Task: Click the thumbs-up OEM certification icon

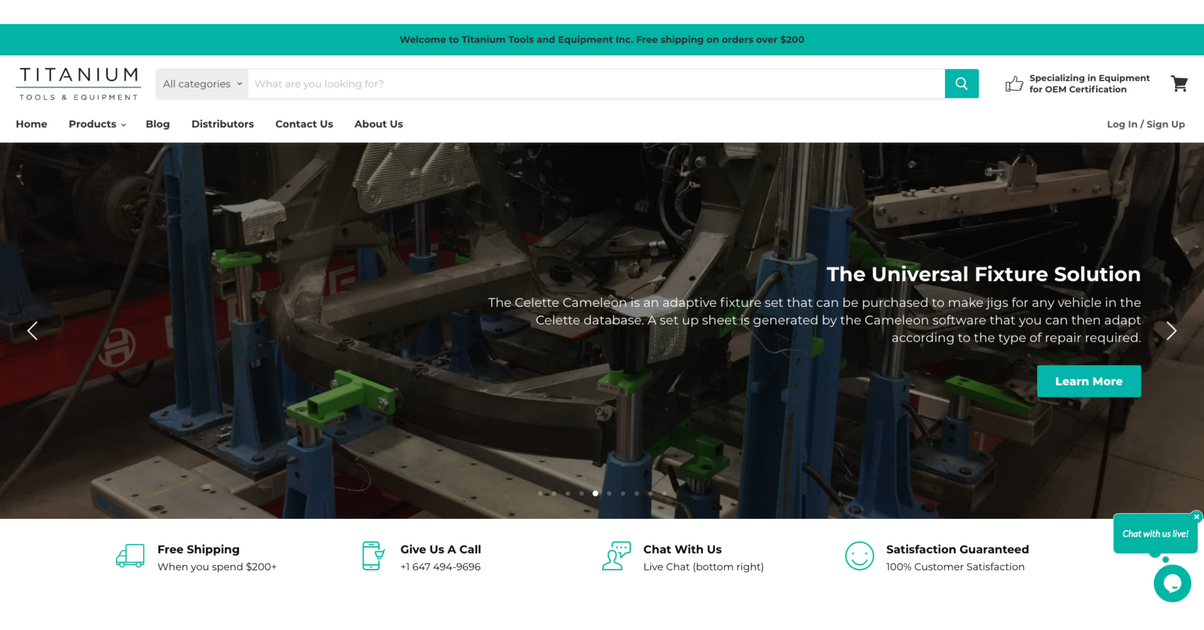Action: coord(1014,84)
